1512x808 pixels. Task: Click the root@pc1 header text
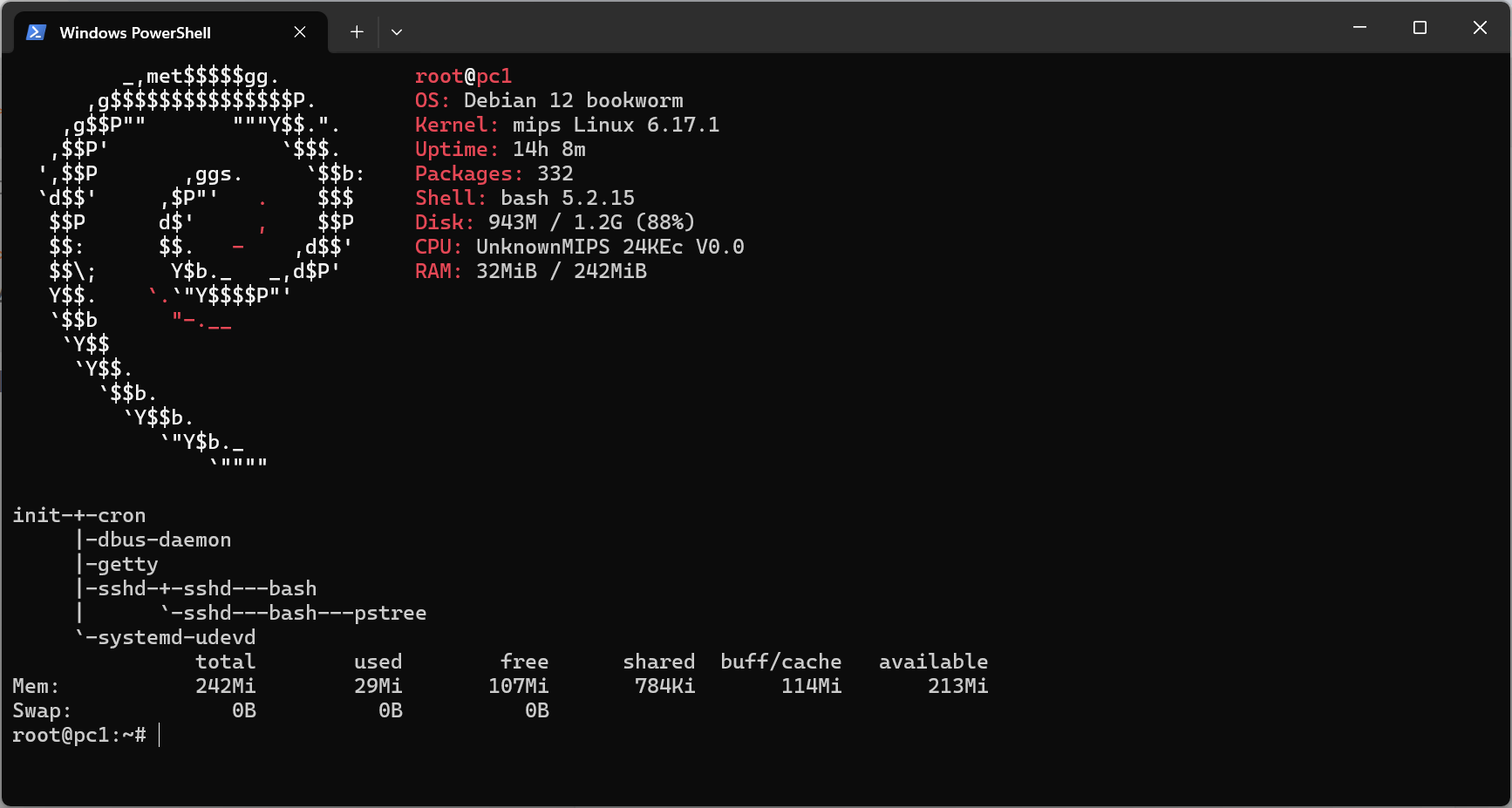coord(463,76)
